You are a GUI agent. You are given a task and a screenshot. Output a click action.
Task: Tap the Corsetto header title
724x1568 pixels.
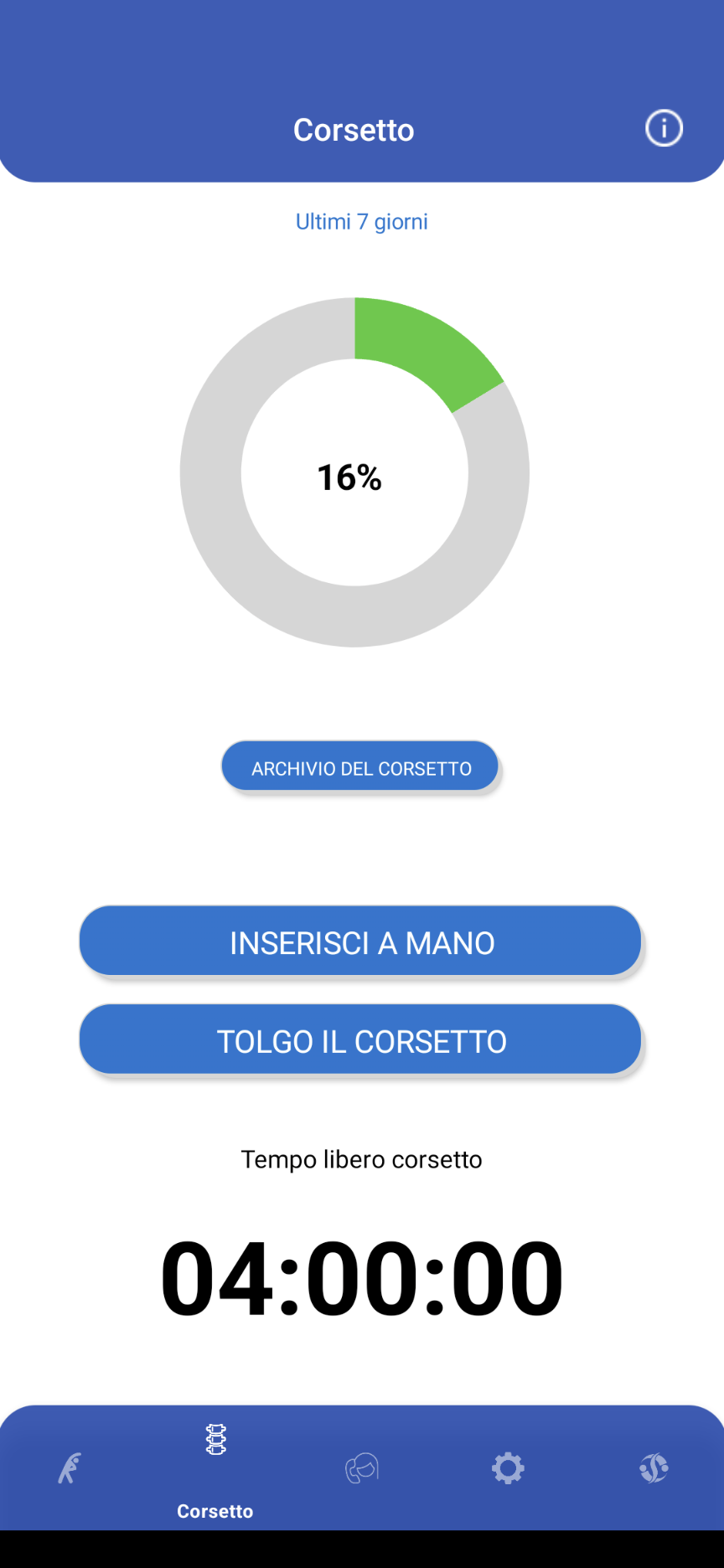point(354,130)
